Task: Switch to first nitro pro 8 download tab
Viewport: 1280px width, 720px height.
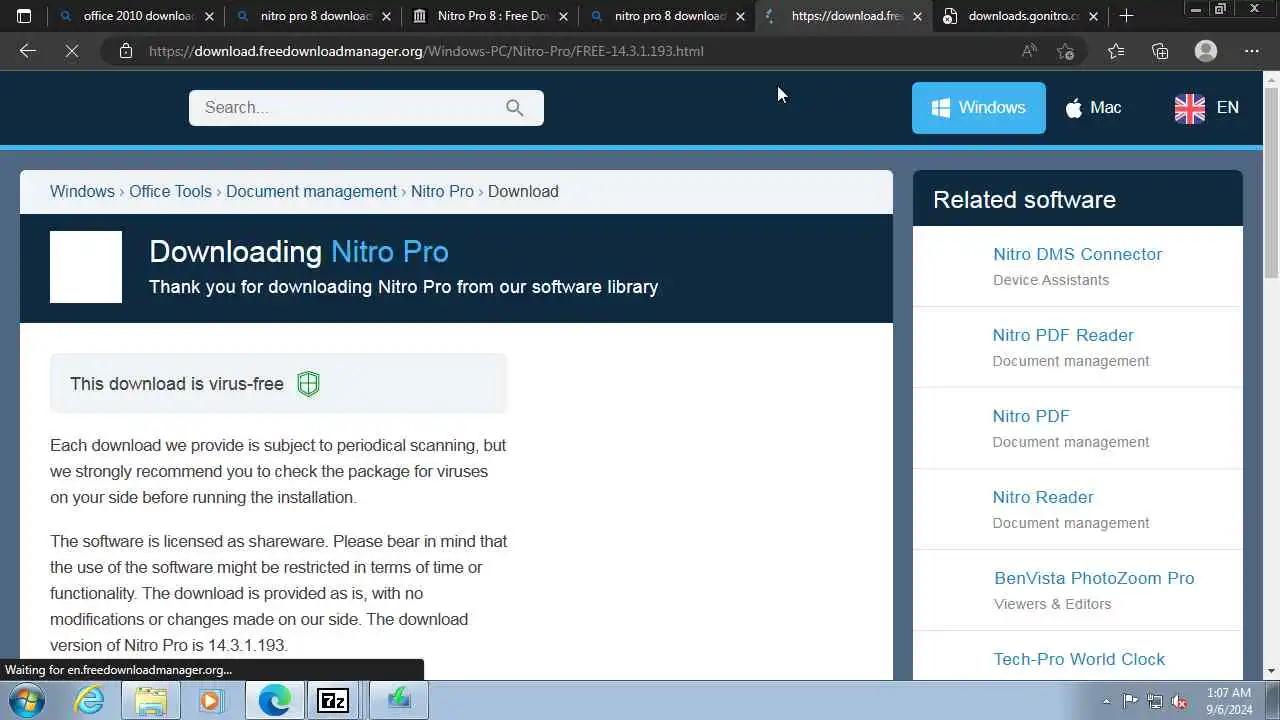Action: click(x=313, y=16)
